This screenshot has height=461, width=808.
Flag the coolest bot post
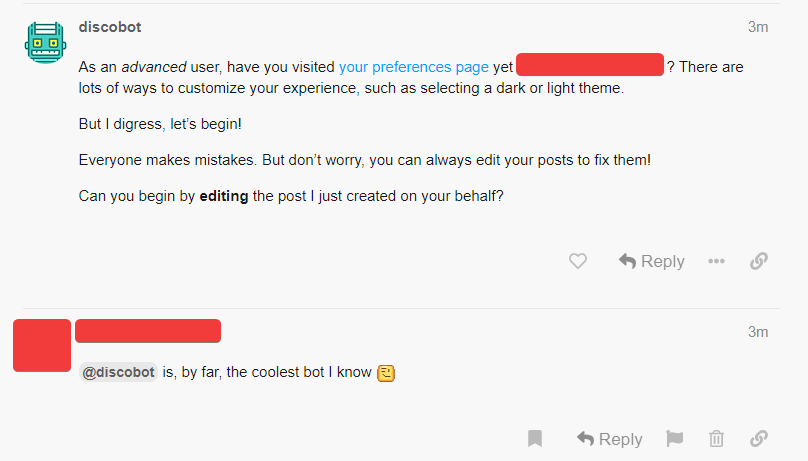coord(674,439)
